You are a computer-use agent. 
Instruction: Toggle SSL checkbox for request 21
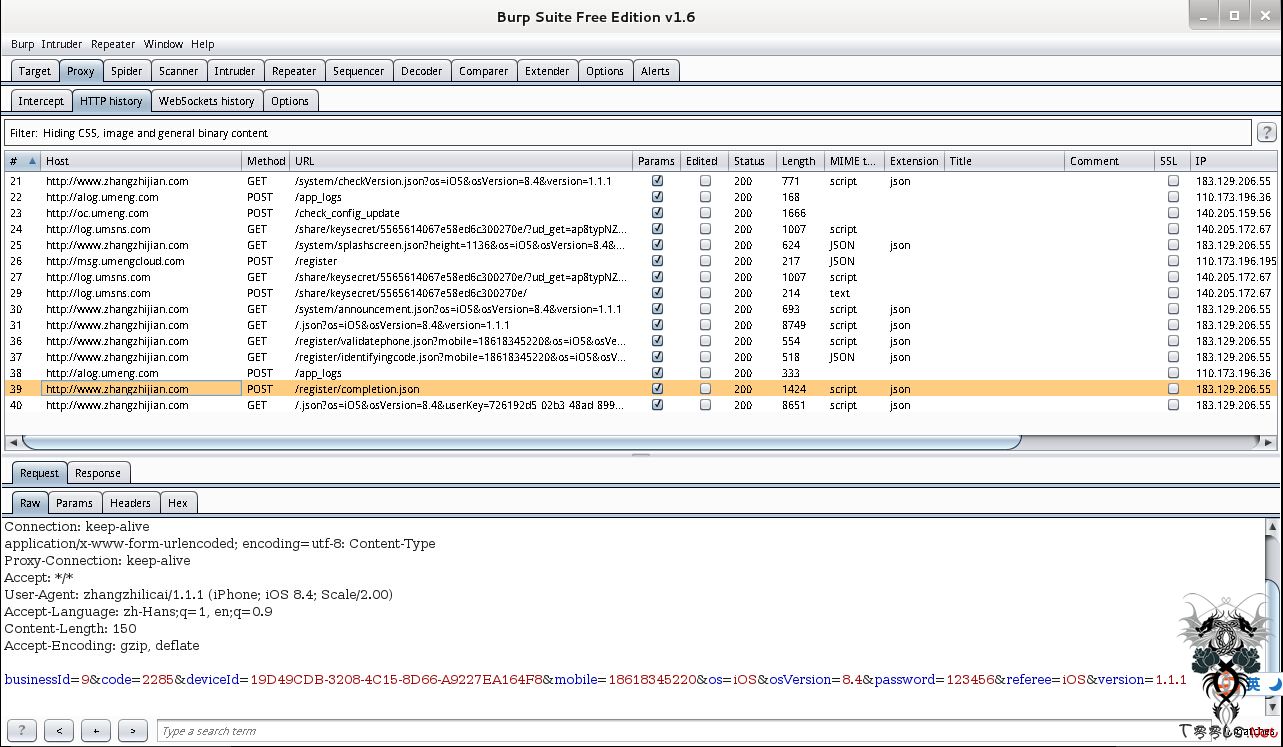[1173, 181]
